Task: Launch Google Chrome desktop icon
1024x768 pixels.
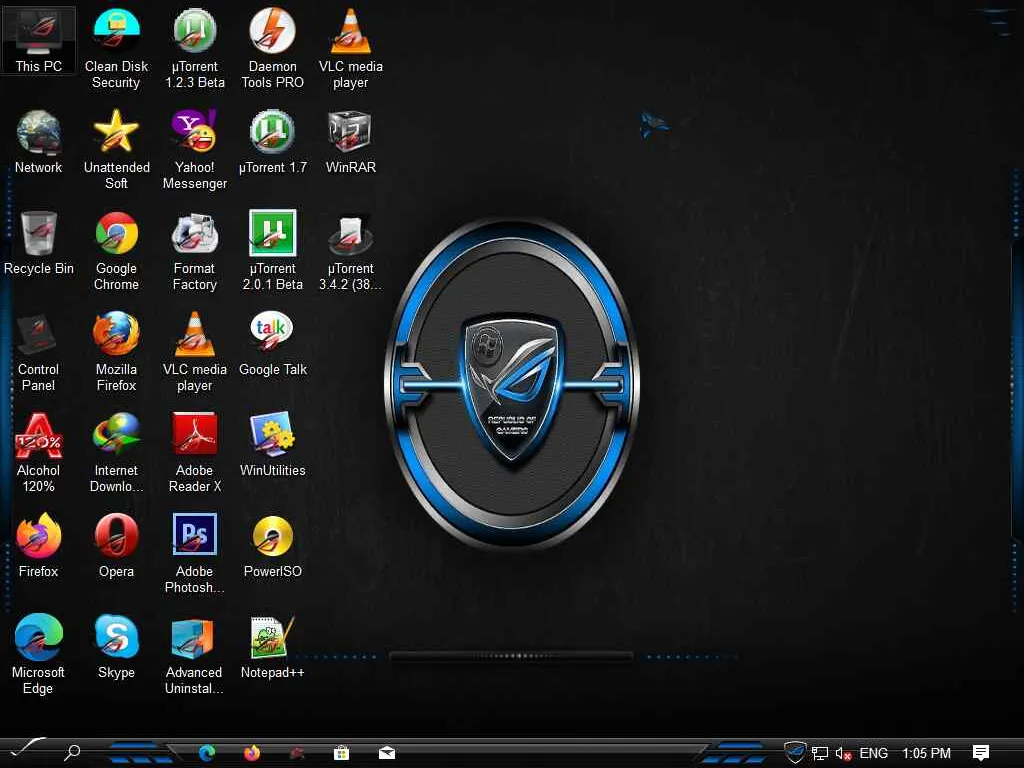Action: 116,251
